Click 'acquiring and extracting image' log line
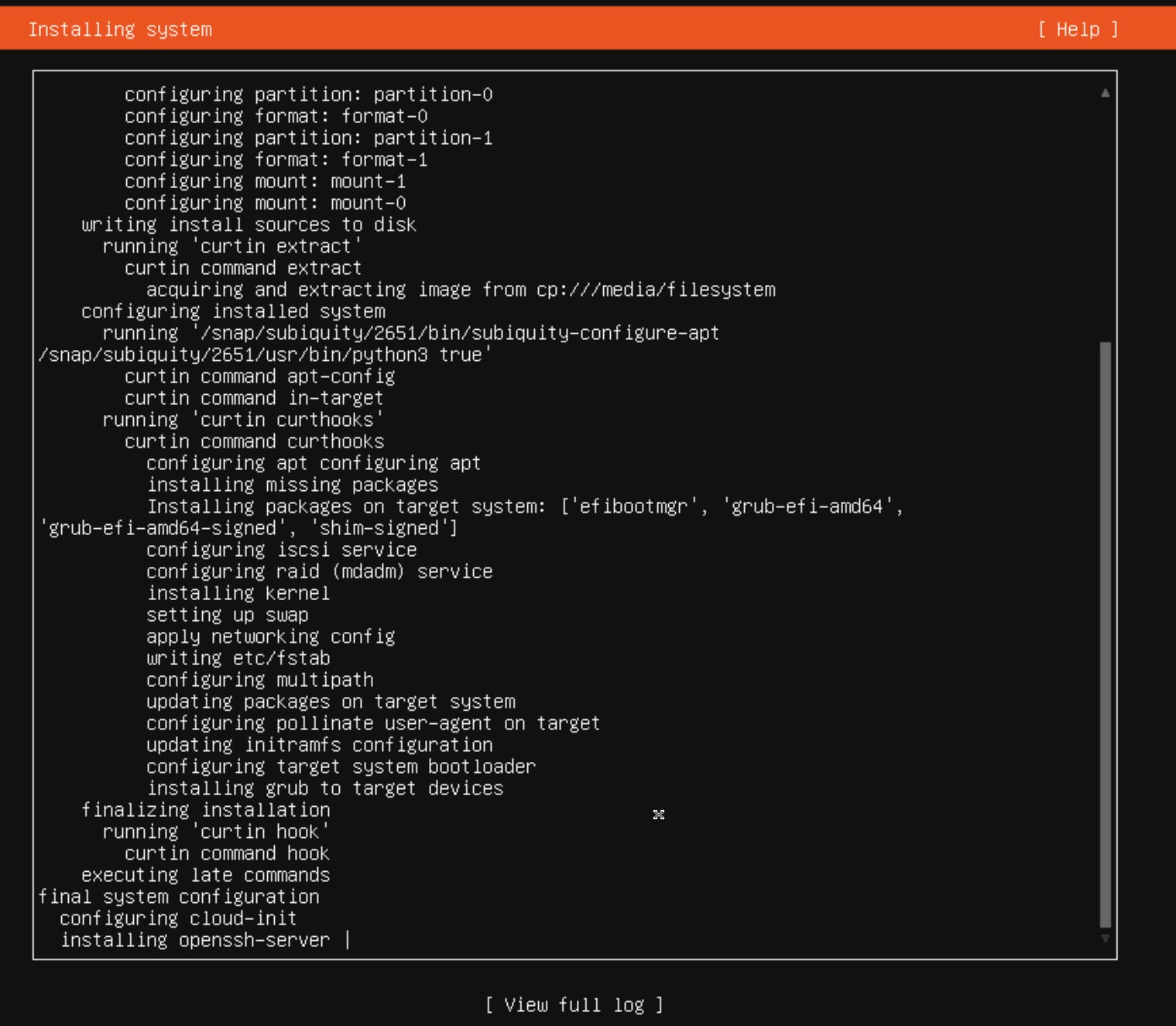The image size is (1176, 1026). click(461, 290)
